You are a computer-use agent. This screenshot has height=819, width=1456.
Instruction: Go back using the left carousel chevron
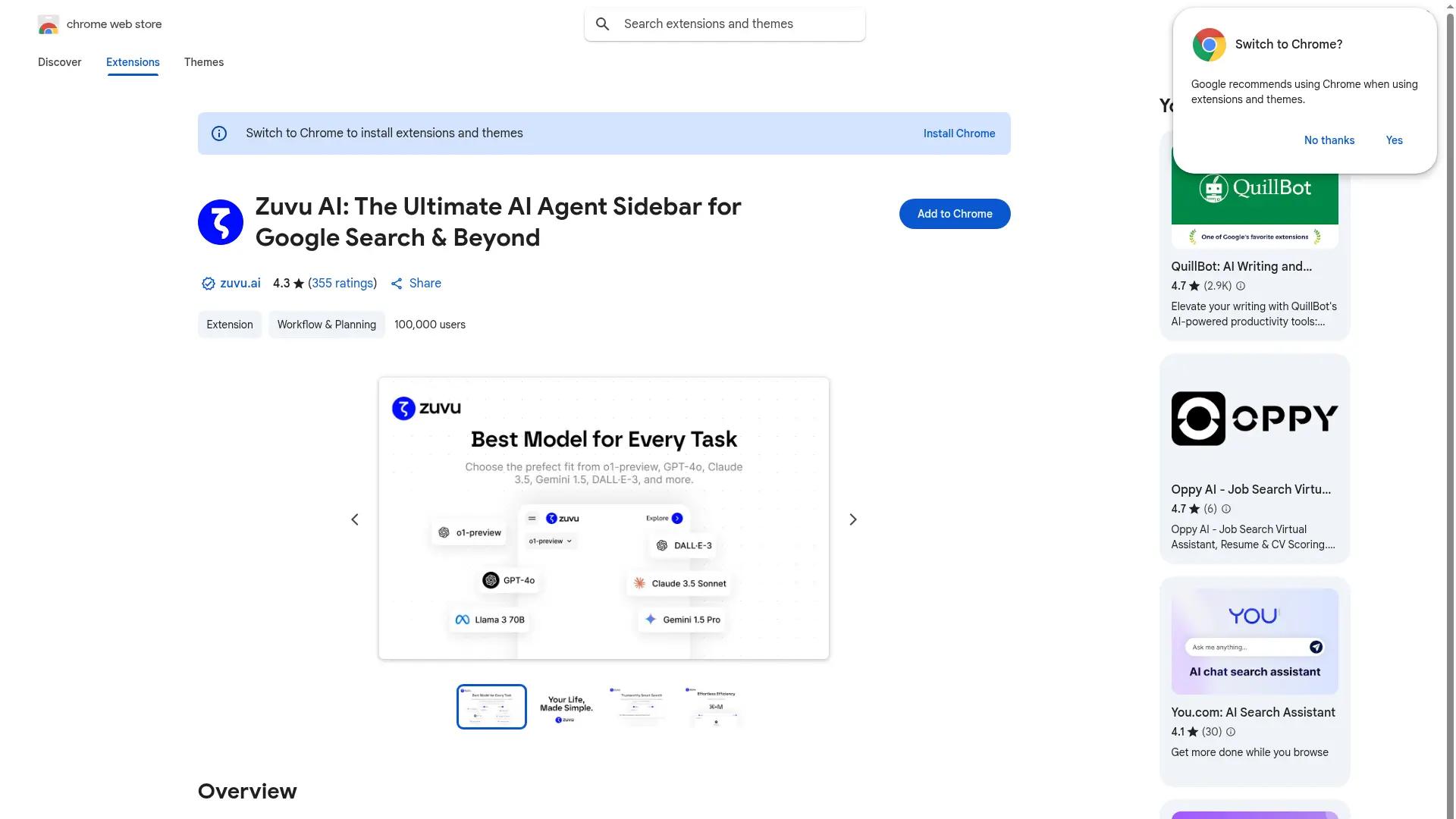pyautogui.click(x=354, y=519)
